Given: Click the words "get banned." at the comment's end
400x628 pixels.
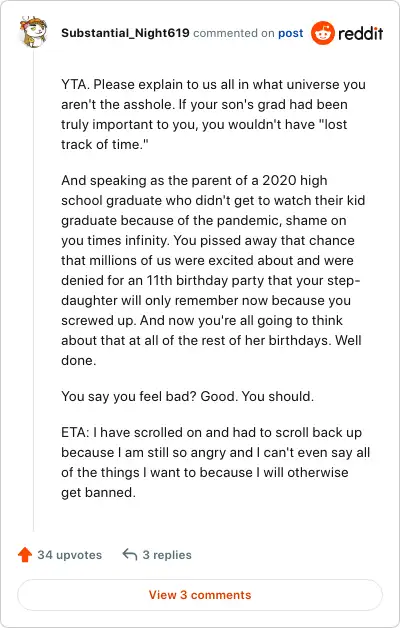Looking at the screenshot, I should (98, 492).
